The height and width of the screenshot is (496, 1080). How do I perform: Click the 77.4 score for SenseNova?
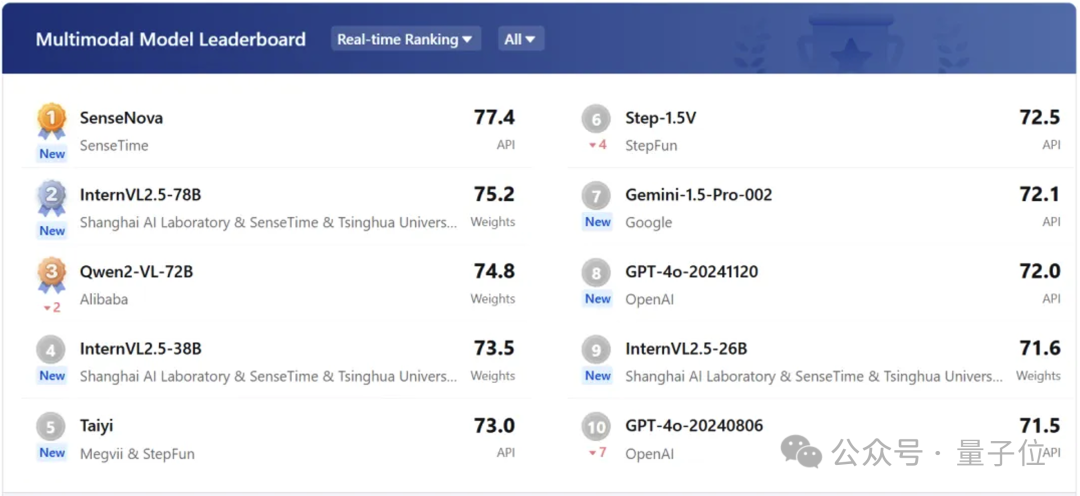tap(494, 118)
